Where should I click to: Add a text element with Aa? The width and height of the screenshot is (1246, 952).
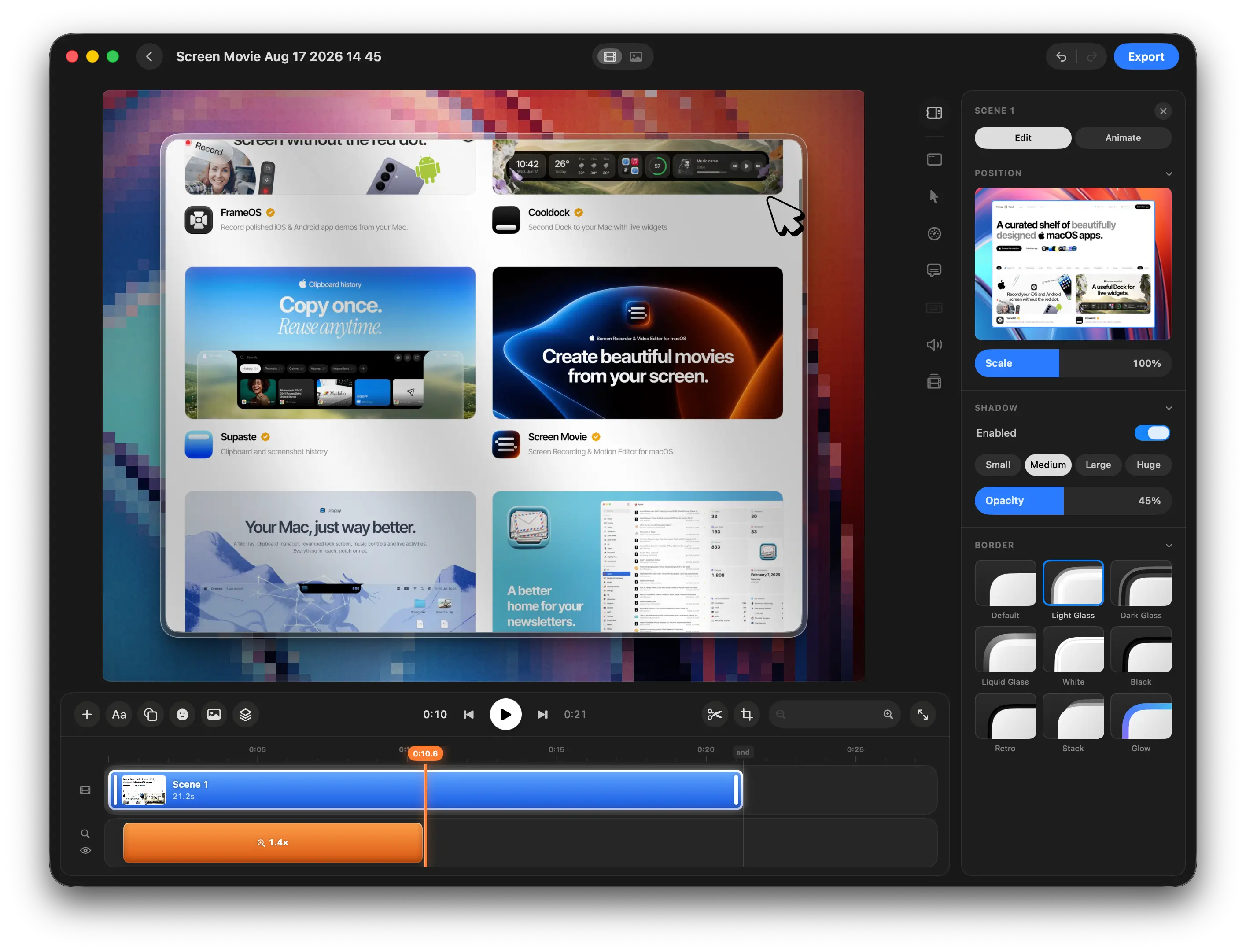[119, 715]
